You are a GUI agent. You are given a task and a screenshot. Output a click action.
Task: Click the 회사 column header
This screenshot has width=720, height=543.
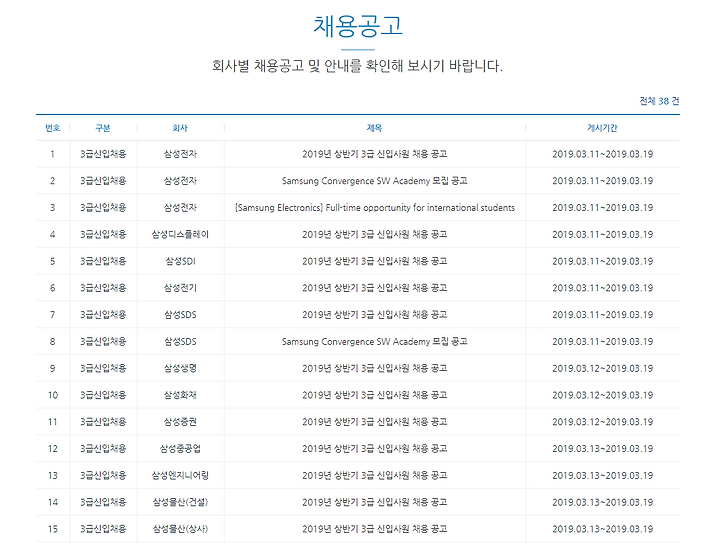(180, 128)
